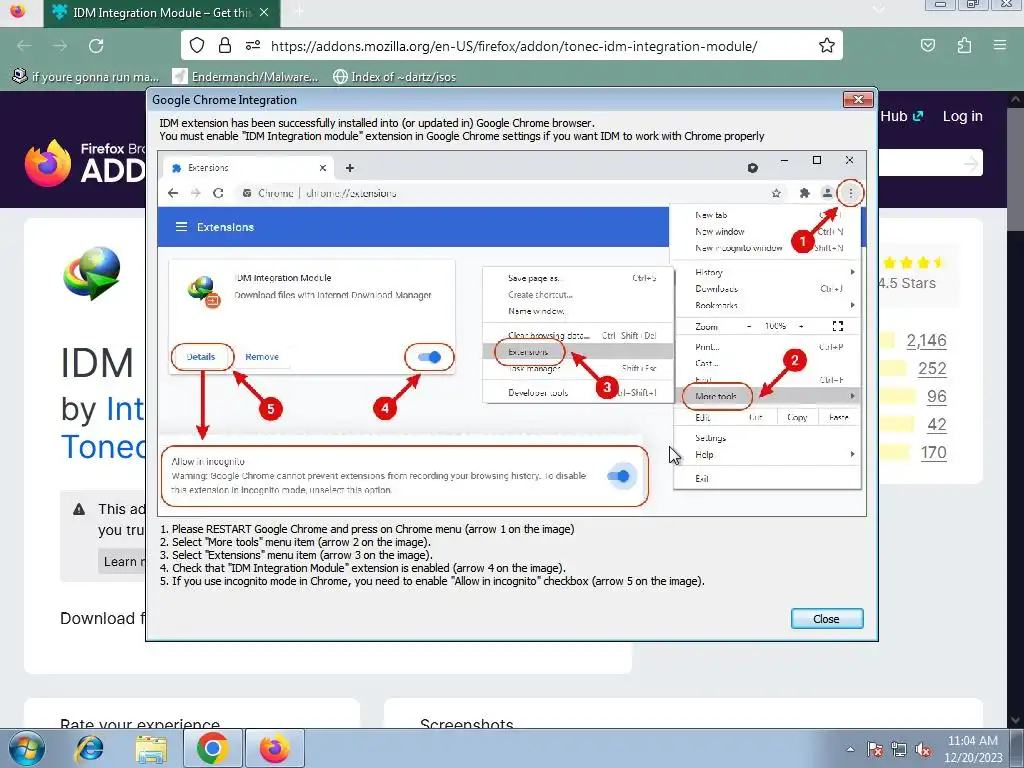Open the 252 four-star reviews count
The width and height of the screenshot is (1024, 768).
(932, 369)
